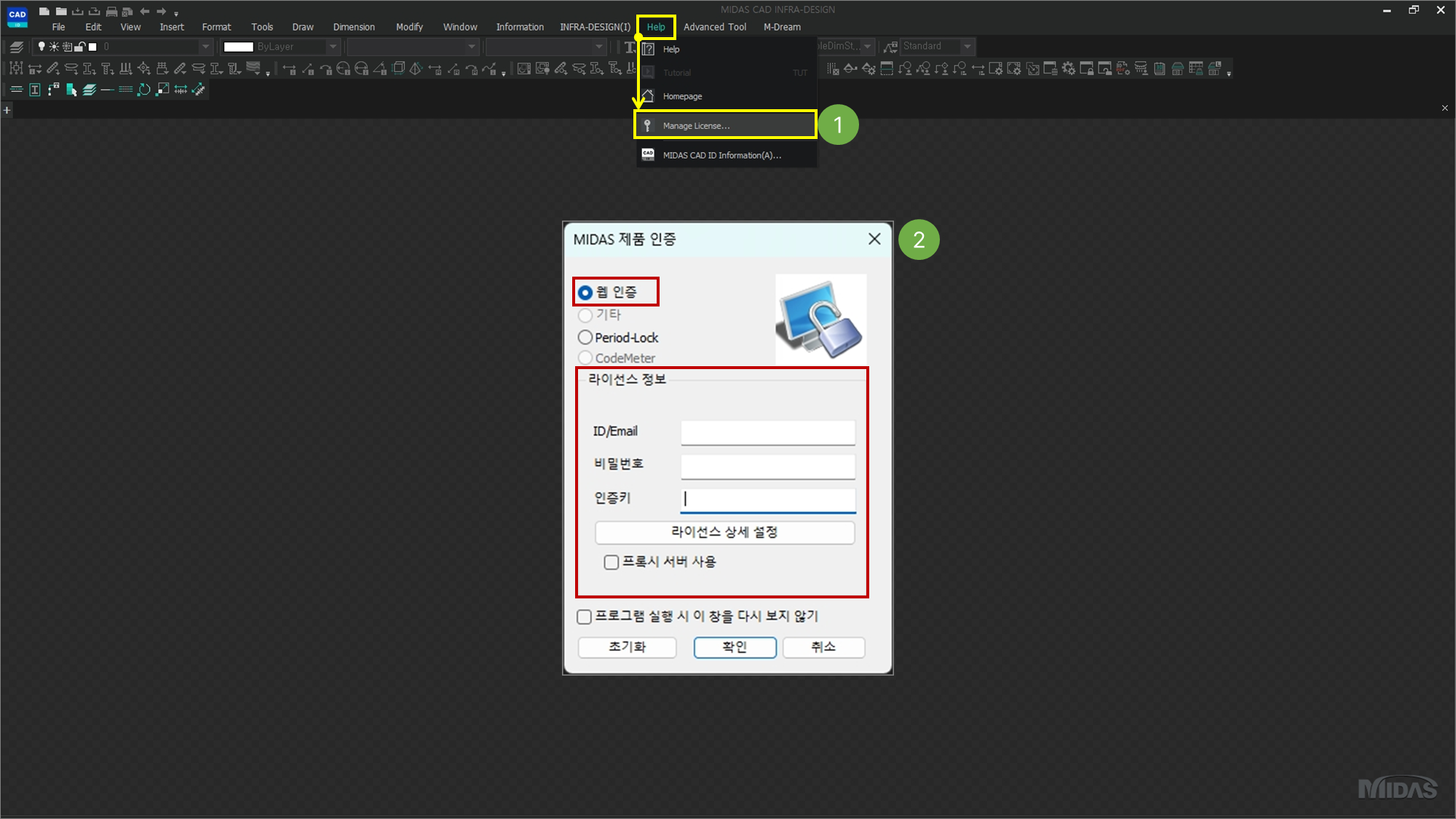Open the quick access toolbar customize arrow
Screen dimensions: 1456x819
(x=176, y=13)
